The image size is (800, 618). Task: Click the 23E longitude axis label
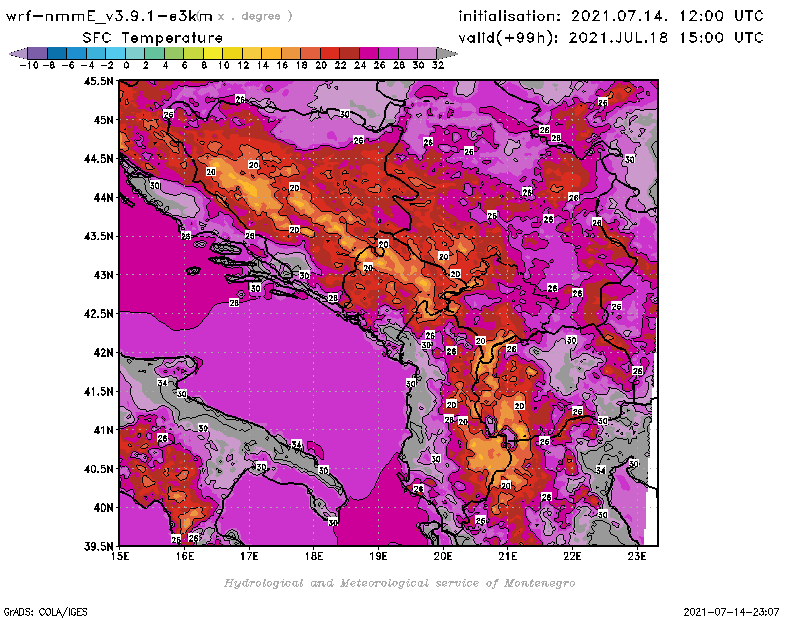click(637, 556)
